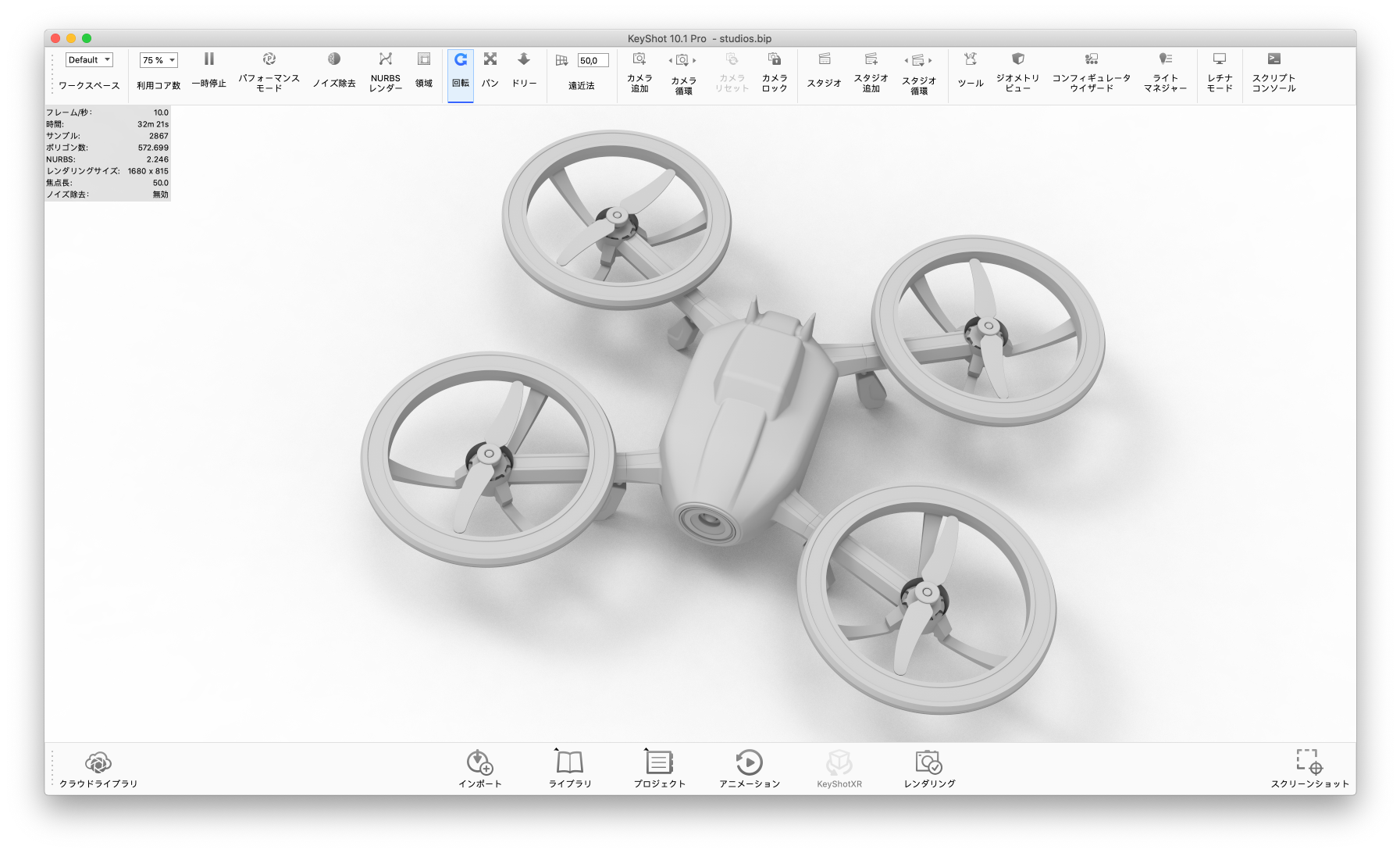This screenshot has height=853, width=1400.
Task: Go to the previous studio via the left arrow
Action: click(907, 60)
